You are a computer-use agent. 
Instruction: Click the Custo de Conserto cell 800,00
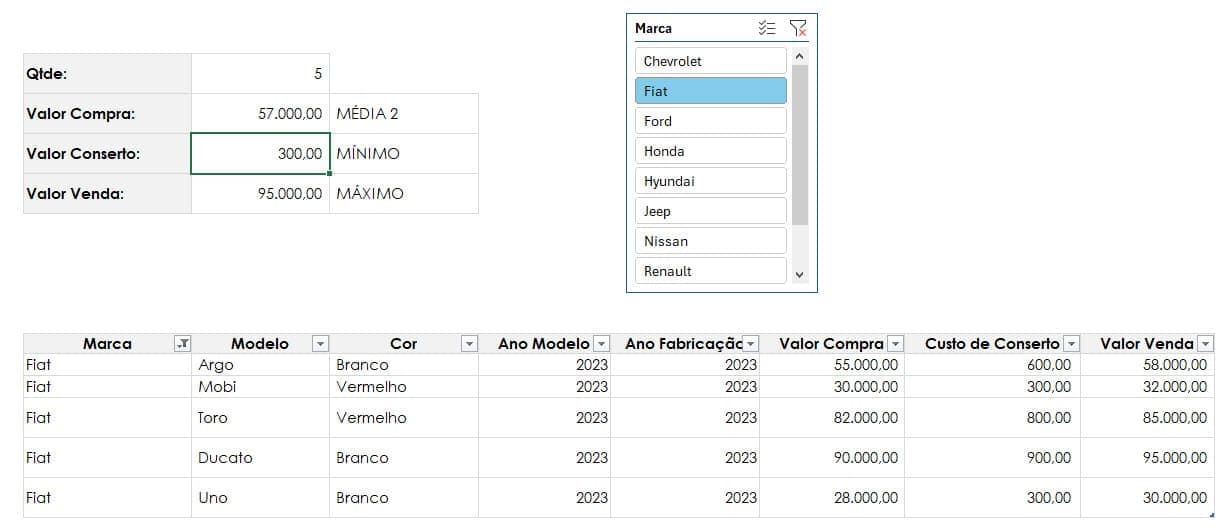pos(994,418)
